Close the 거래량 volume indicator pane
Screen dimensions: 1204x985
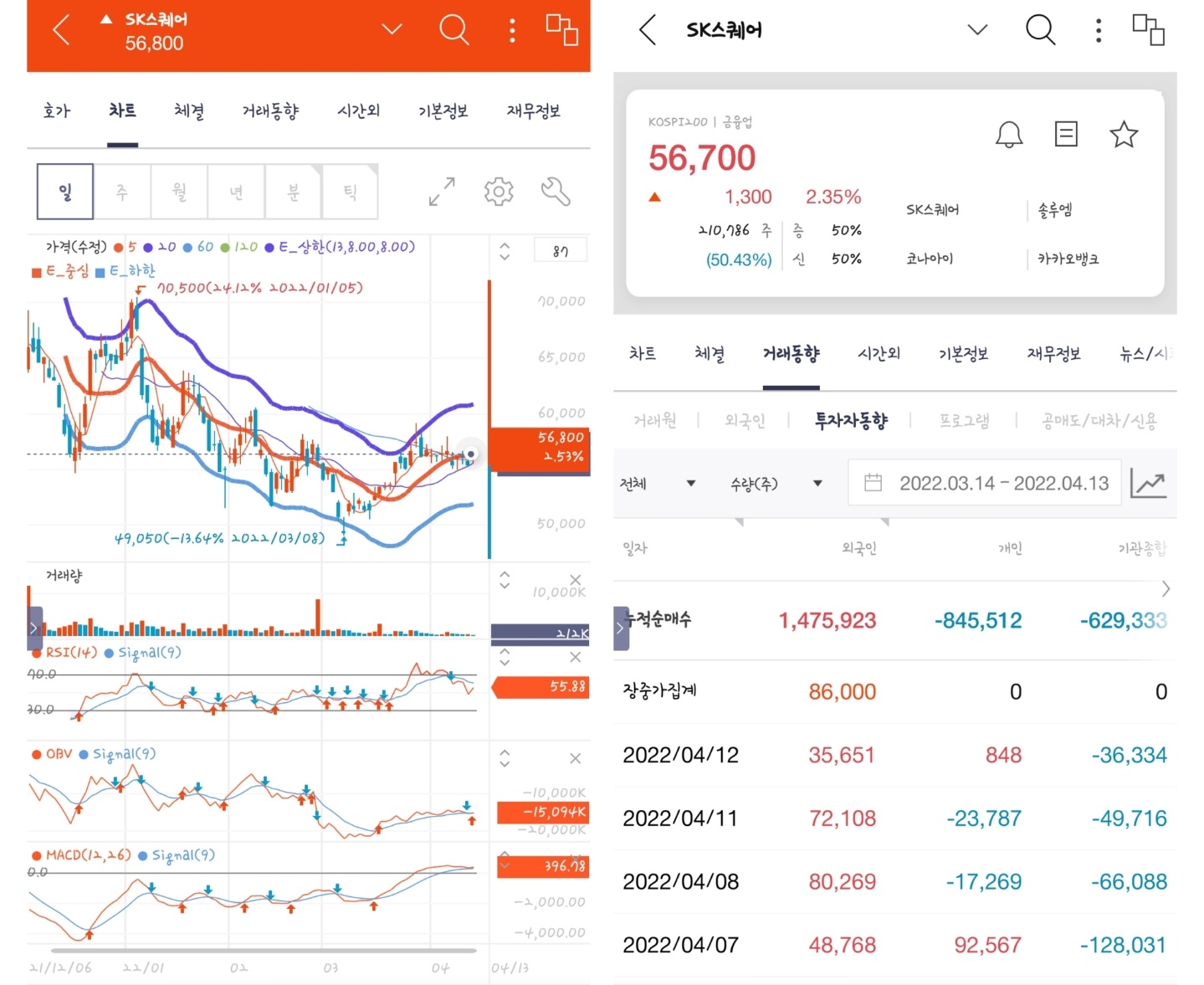coord(575,580)
